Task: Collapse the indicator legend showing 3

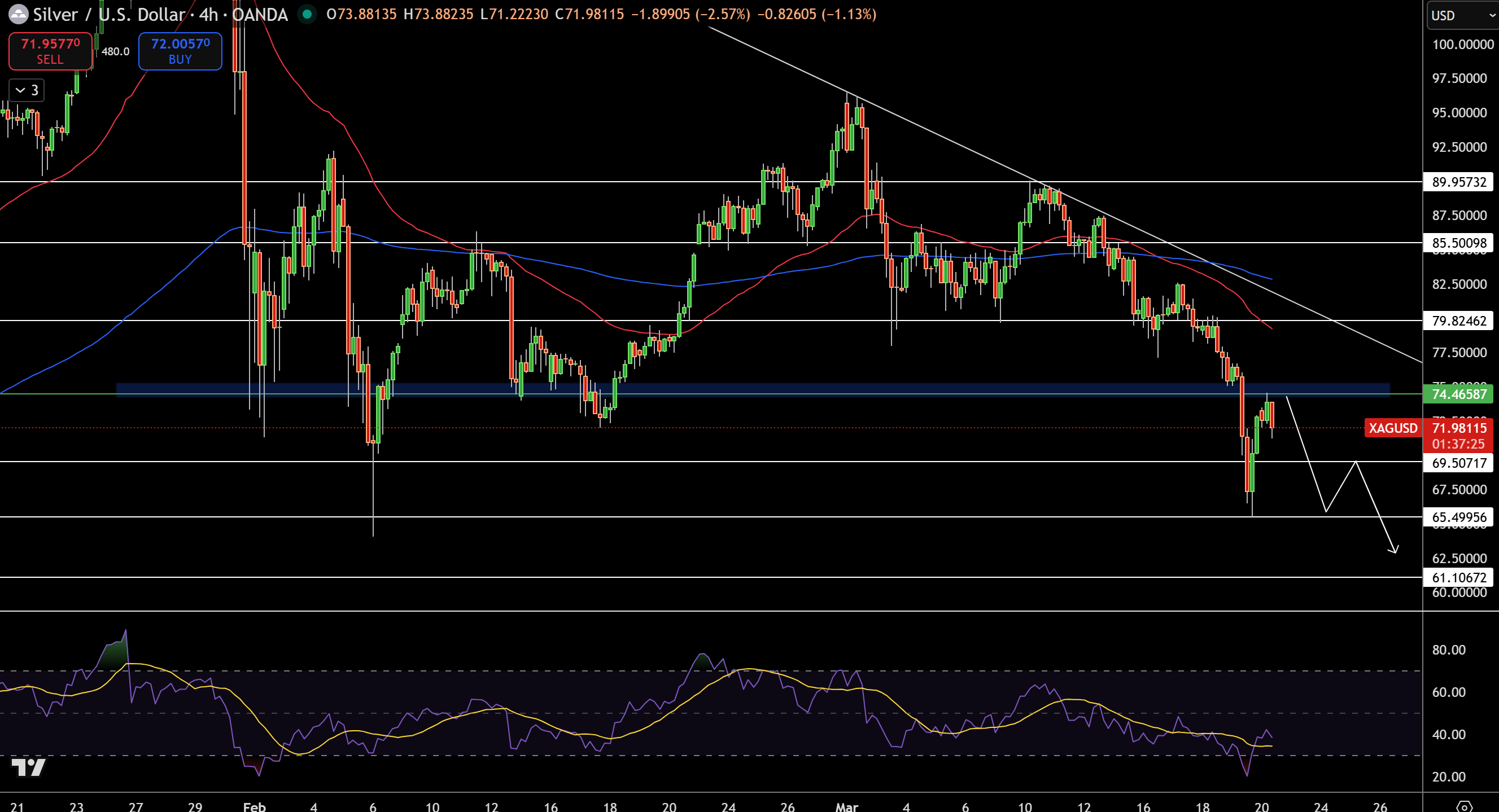Action: (27, 90)
